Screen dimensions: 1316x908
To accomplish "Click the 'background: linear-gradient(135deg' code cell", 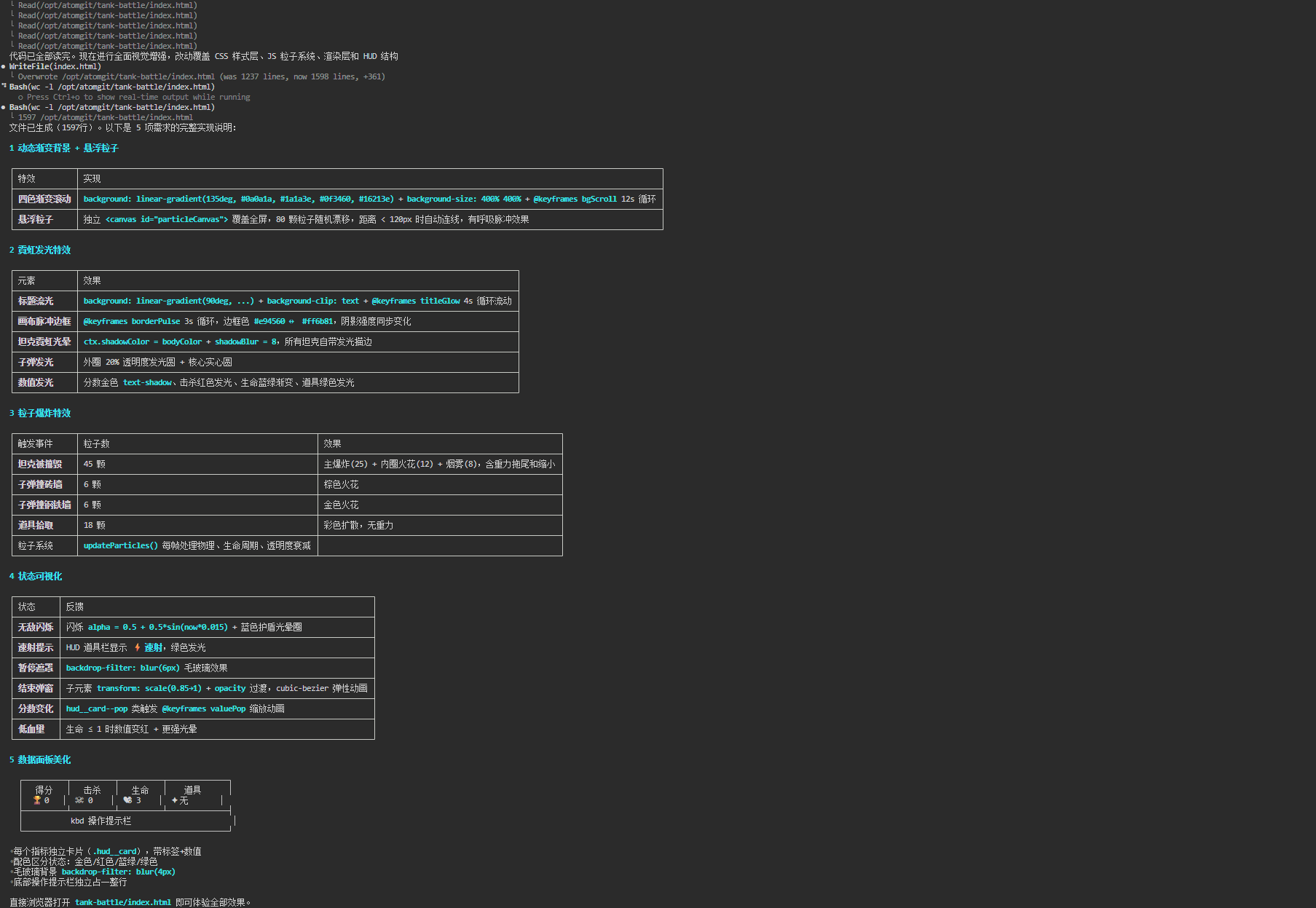I will click(x=370, y=199).
